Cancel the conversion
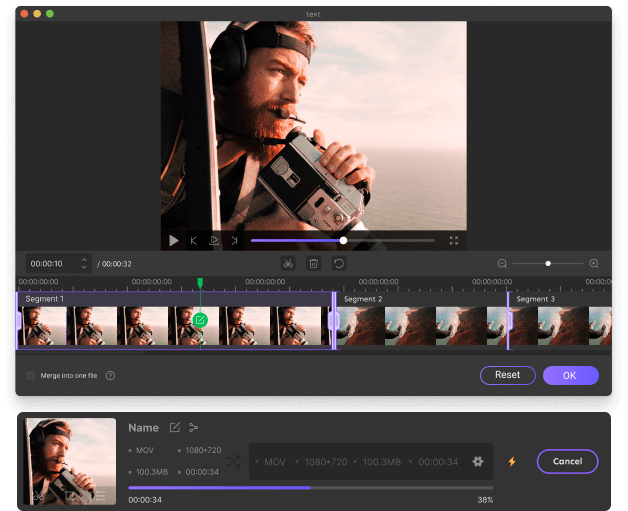 (x=567, y=461)
